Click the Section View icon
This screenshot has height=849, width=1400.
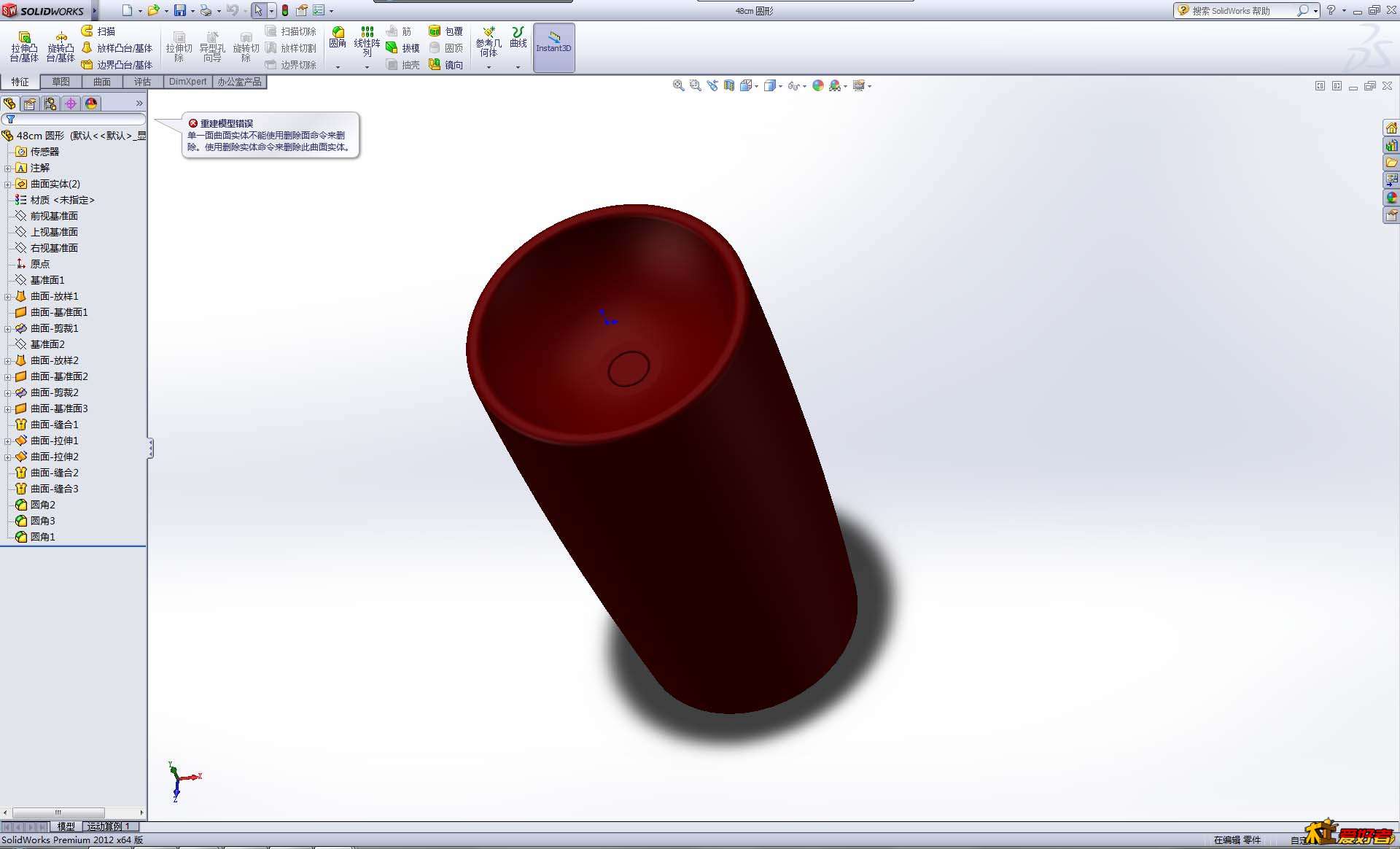[x=729, y=86]
